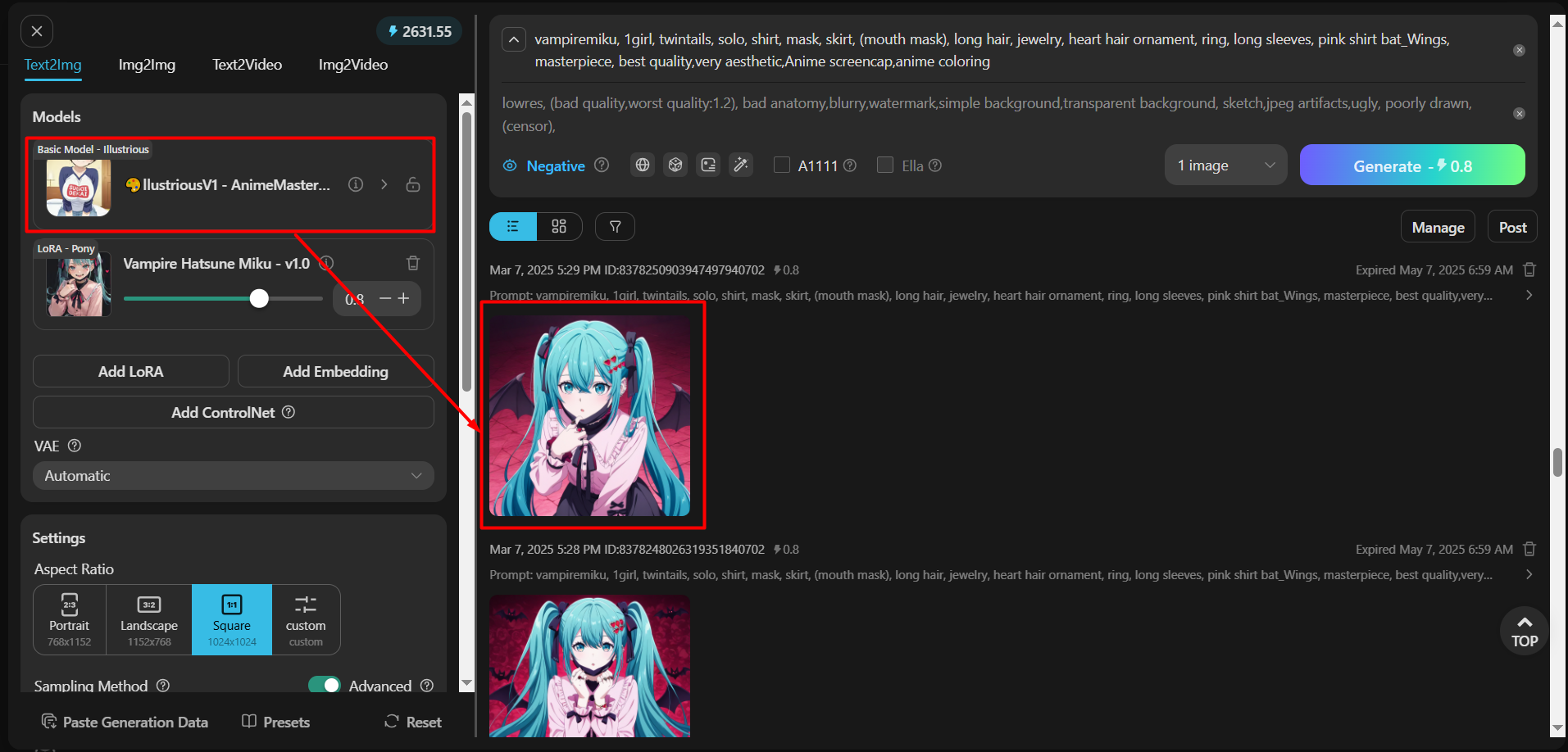This screenshot has height=752, width=1568.
Task: Open info for Vampire Hatsune Miku LoRA
Action: pyautogui.click(x=326, y=263)
